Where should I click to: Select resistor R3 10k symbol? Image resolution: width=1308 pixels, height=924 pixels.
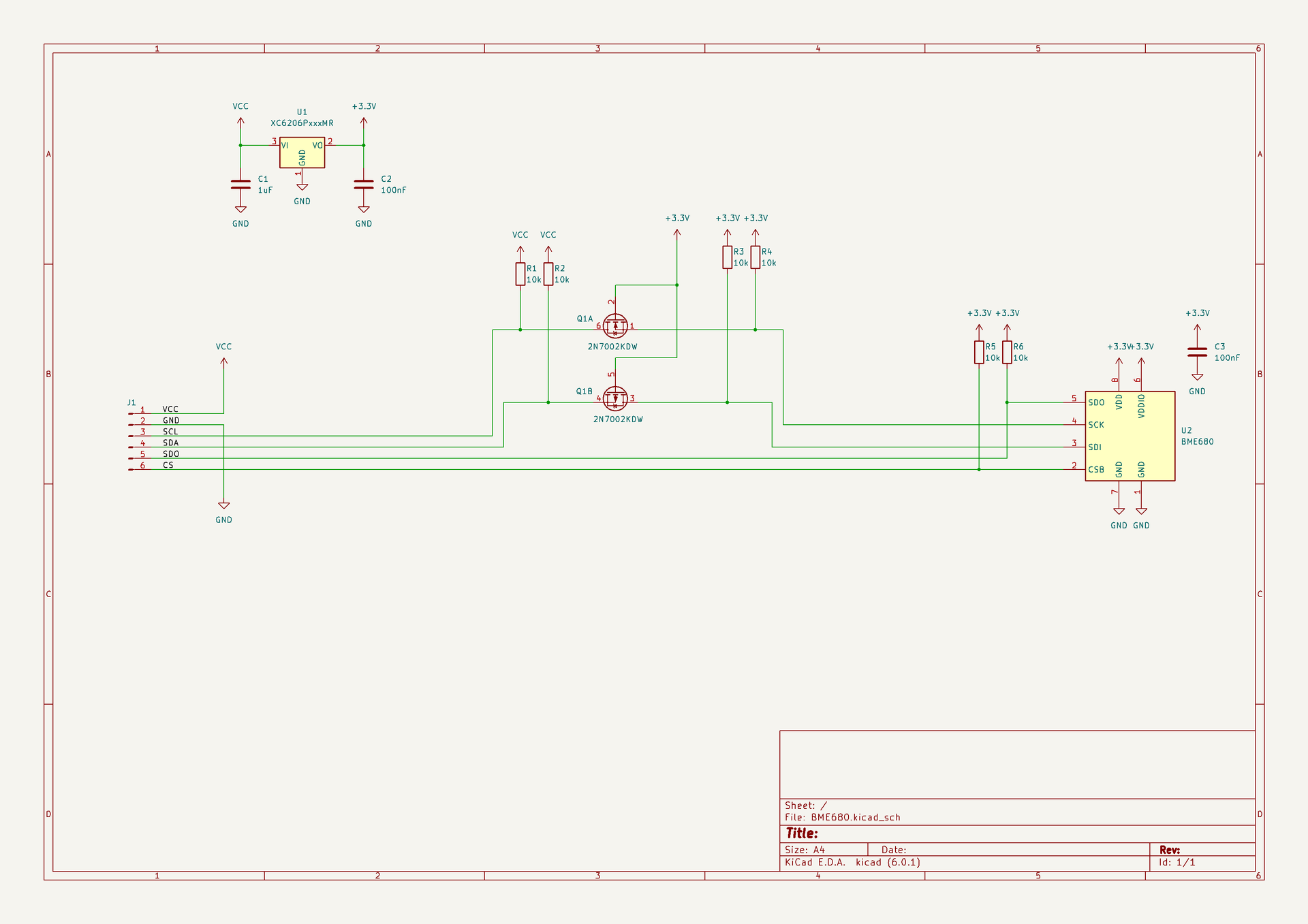[728, 257]
